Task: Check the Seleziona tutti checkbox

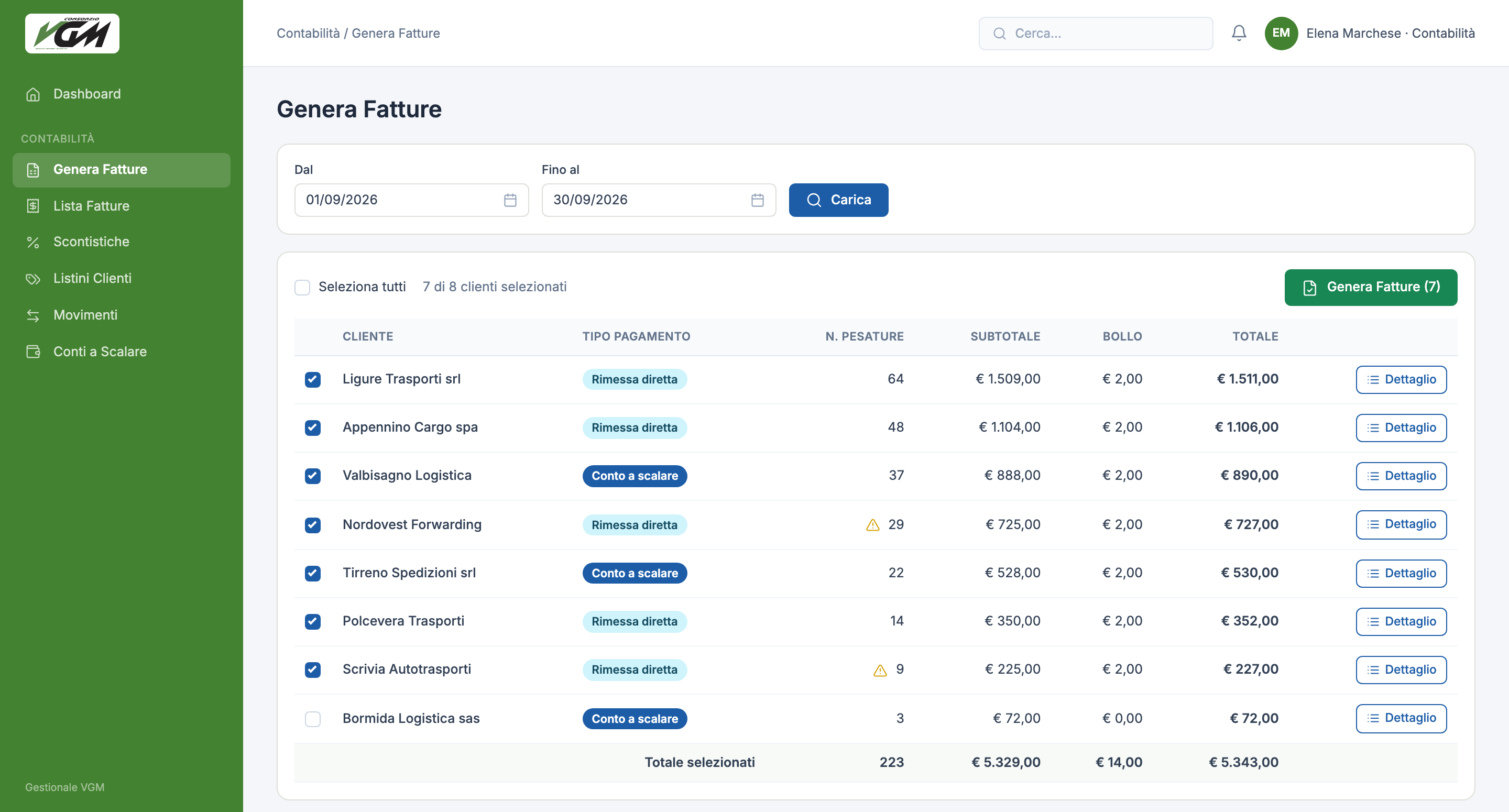Action: [x=302, y=287]
